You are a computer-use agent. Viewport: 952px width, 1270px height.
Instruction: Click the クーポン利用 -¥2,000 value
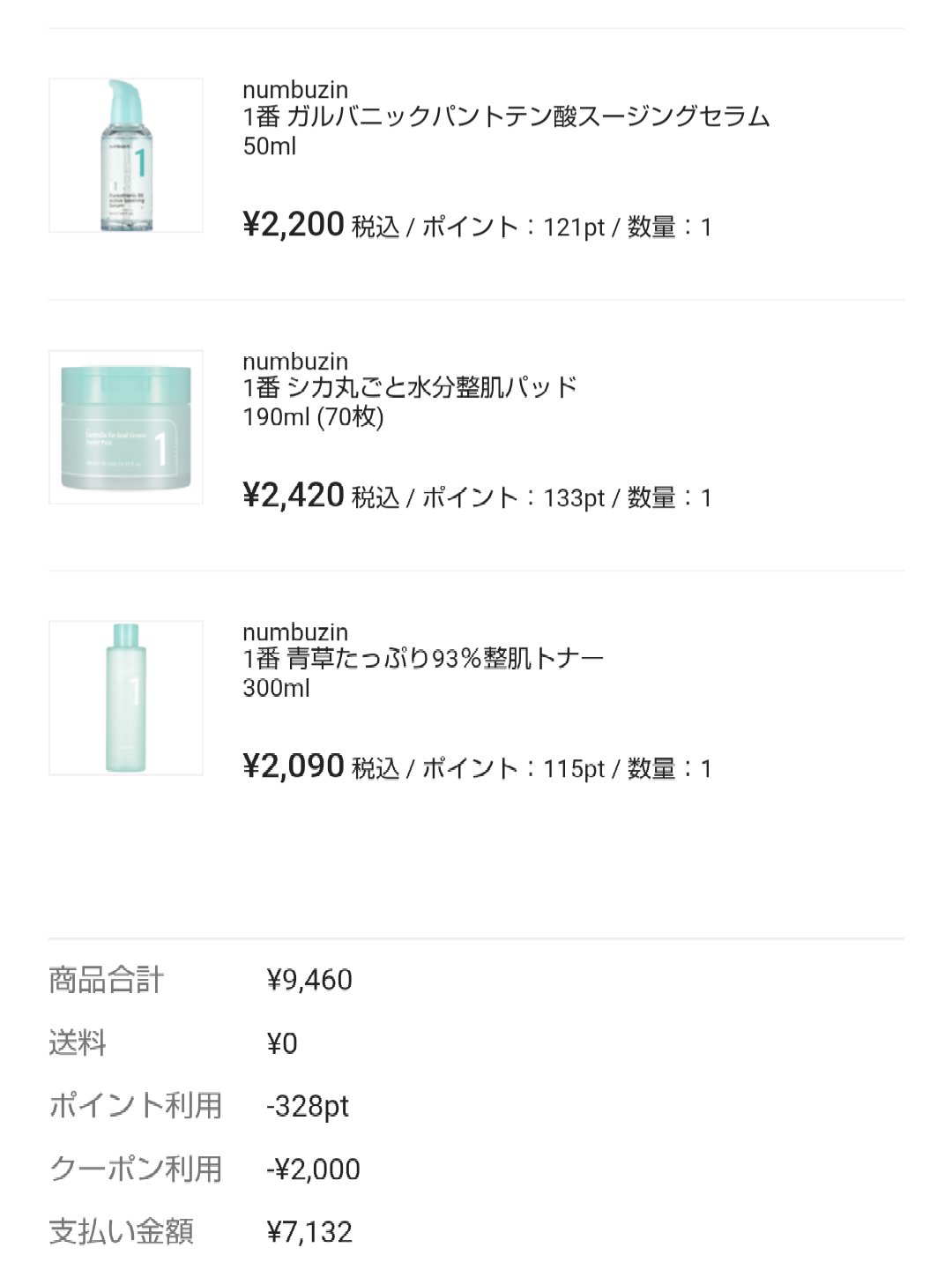[x=313, y=1169]
